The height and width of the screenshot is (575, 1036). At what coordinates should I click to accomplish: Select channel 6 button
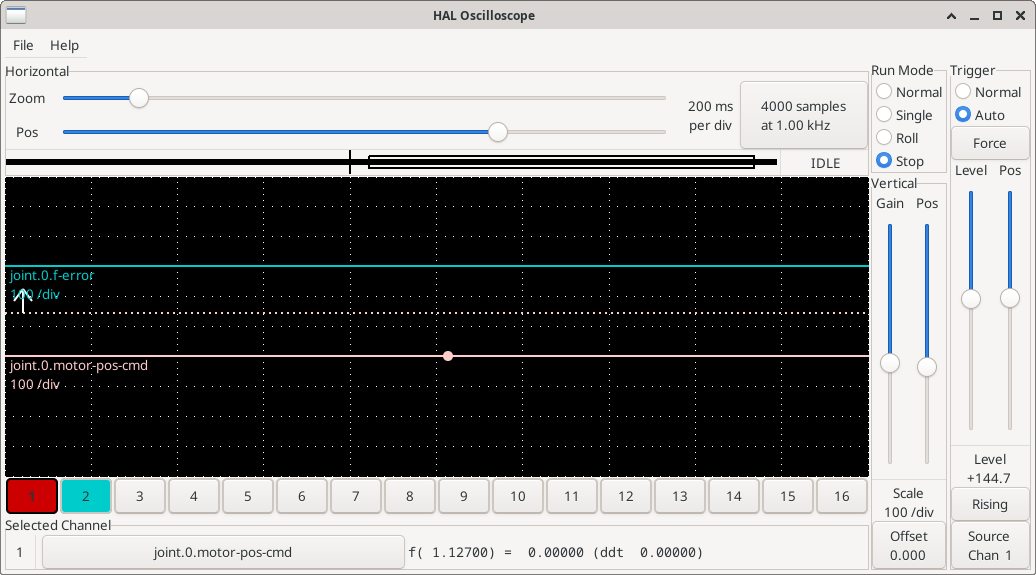coord(302,496)
